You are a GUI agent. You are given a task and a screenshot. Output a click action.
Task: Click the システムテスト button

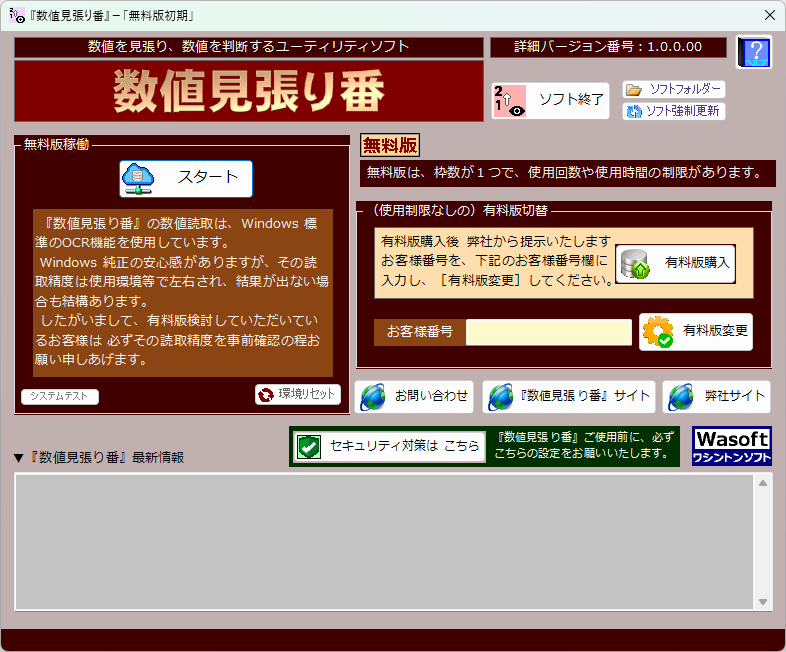(x=60, y=396)
